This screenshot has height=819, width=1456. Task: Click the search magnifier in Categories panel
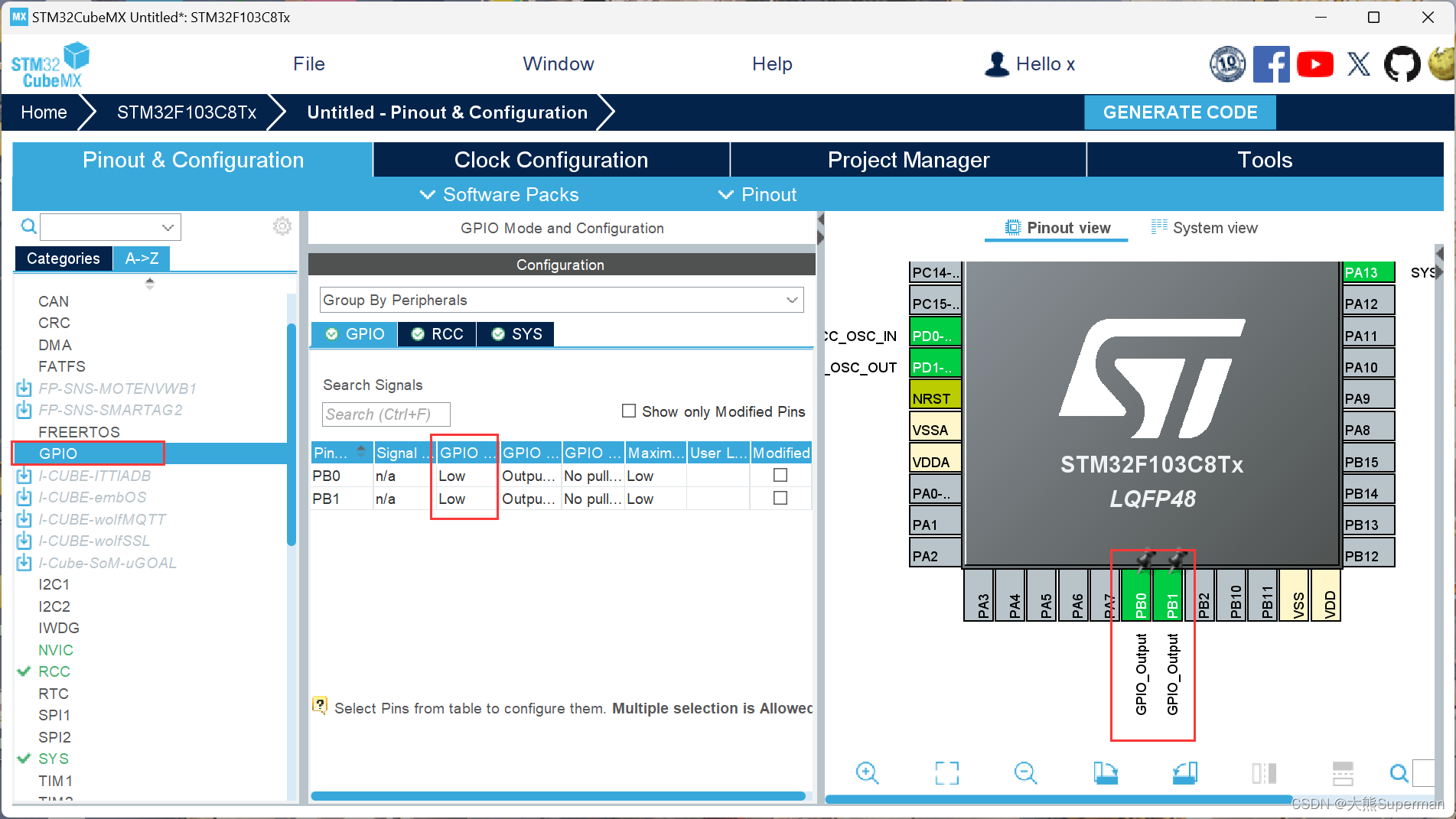tap(28, 226)
